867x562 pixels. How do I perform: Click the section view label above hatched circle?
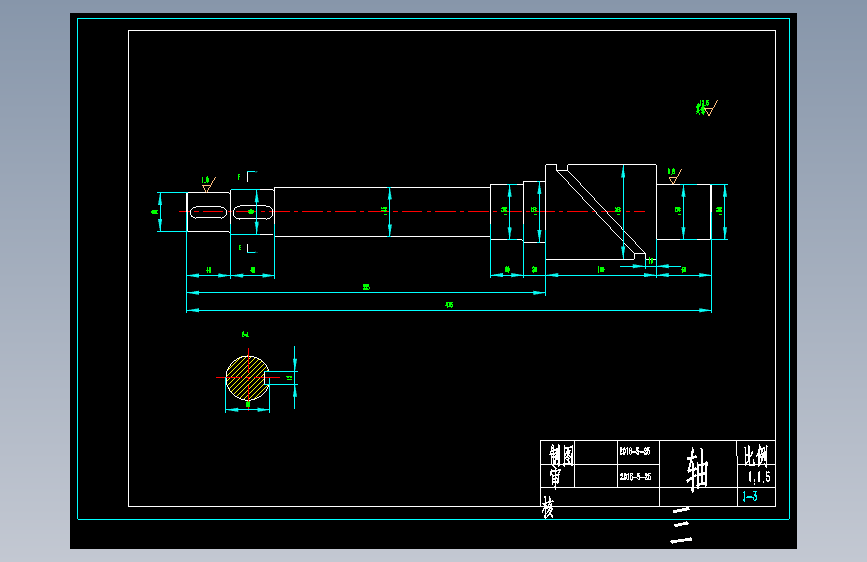pos(246,334)
